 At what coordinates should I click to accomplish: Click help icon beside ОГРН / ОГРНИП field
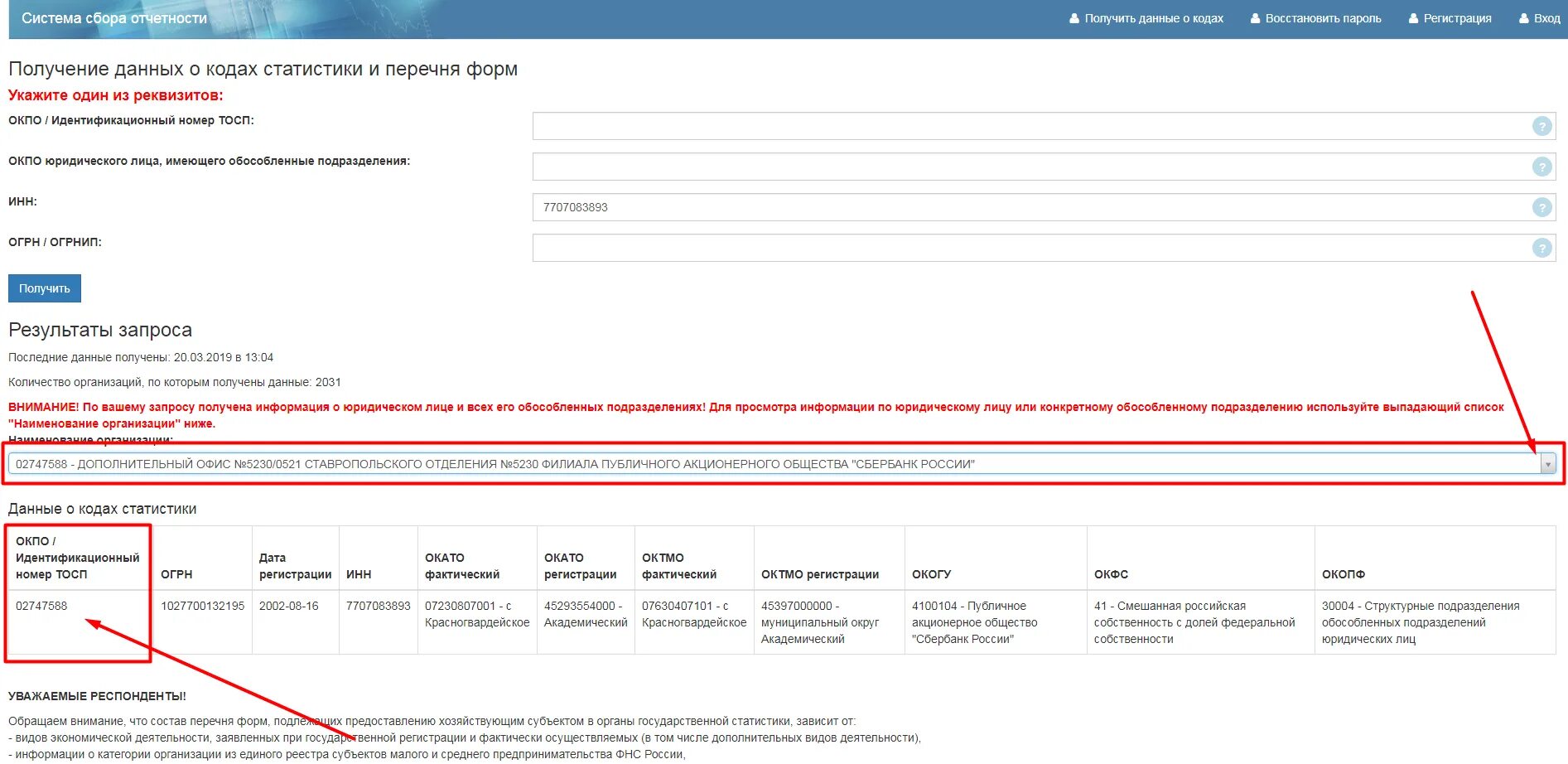pos(1541,248)
